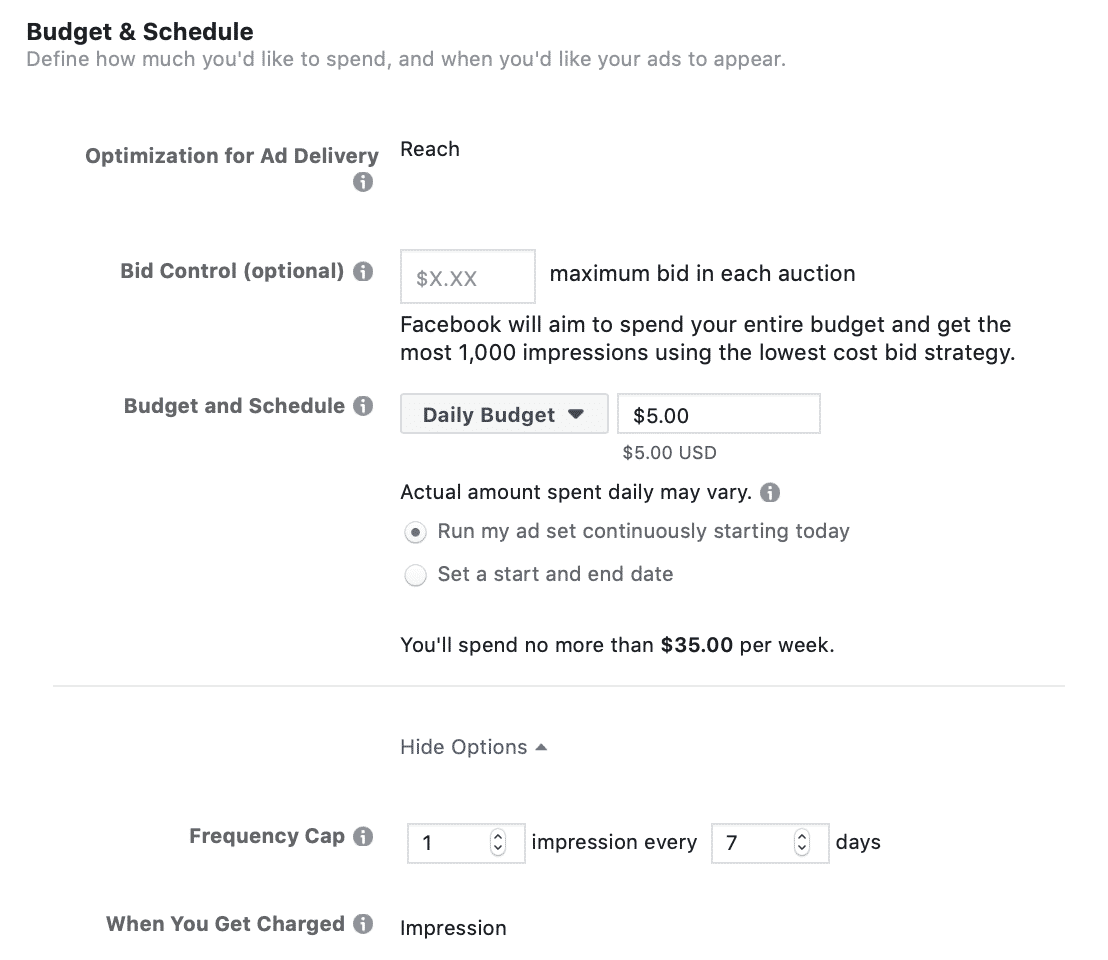Image resolution: width=1108 pixels, height=960 pixels.
Task: Click info icon under Optimization for Ad Delivery
Action: click(363, 182)
